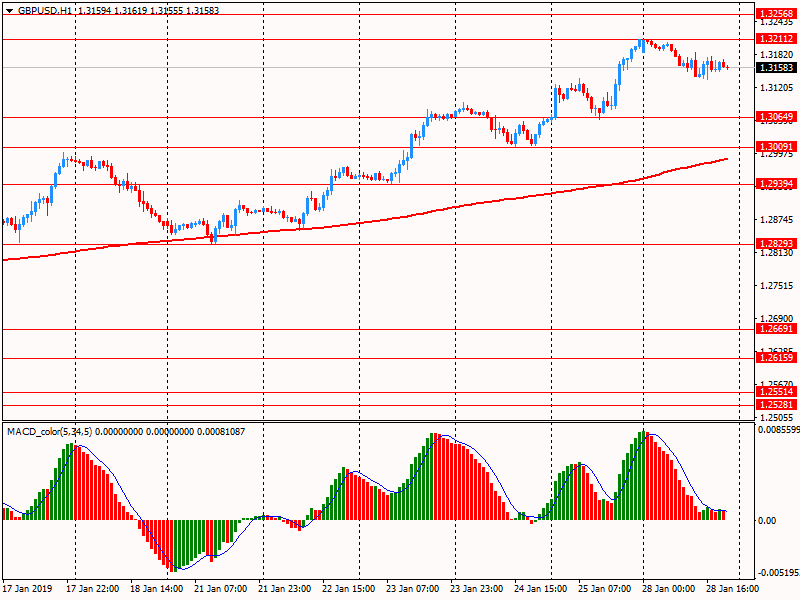
Task: Open the chart menu triangle beside GBPUSD,H1
Action: pos(9,10)
